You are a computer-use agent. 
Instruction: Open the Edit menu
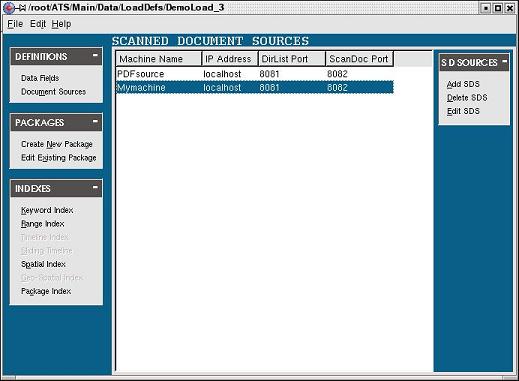coord(38,24)
